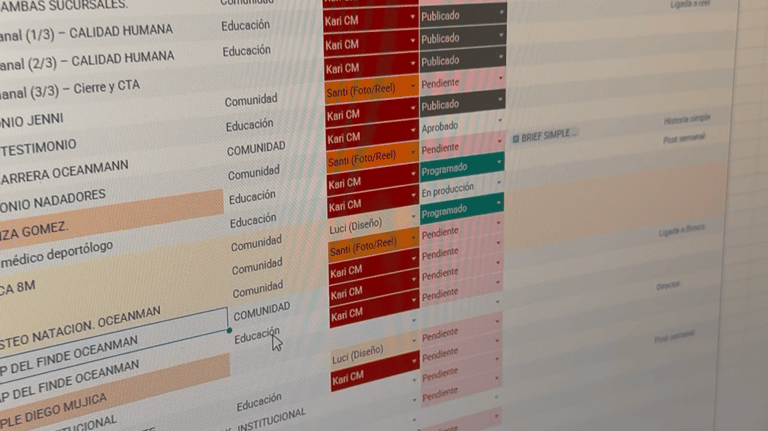The image size is (768, 431).
Task: Select the 'ONIO NADADORES' cell
Action: click(x=53, y=201)
